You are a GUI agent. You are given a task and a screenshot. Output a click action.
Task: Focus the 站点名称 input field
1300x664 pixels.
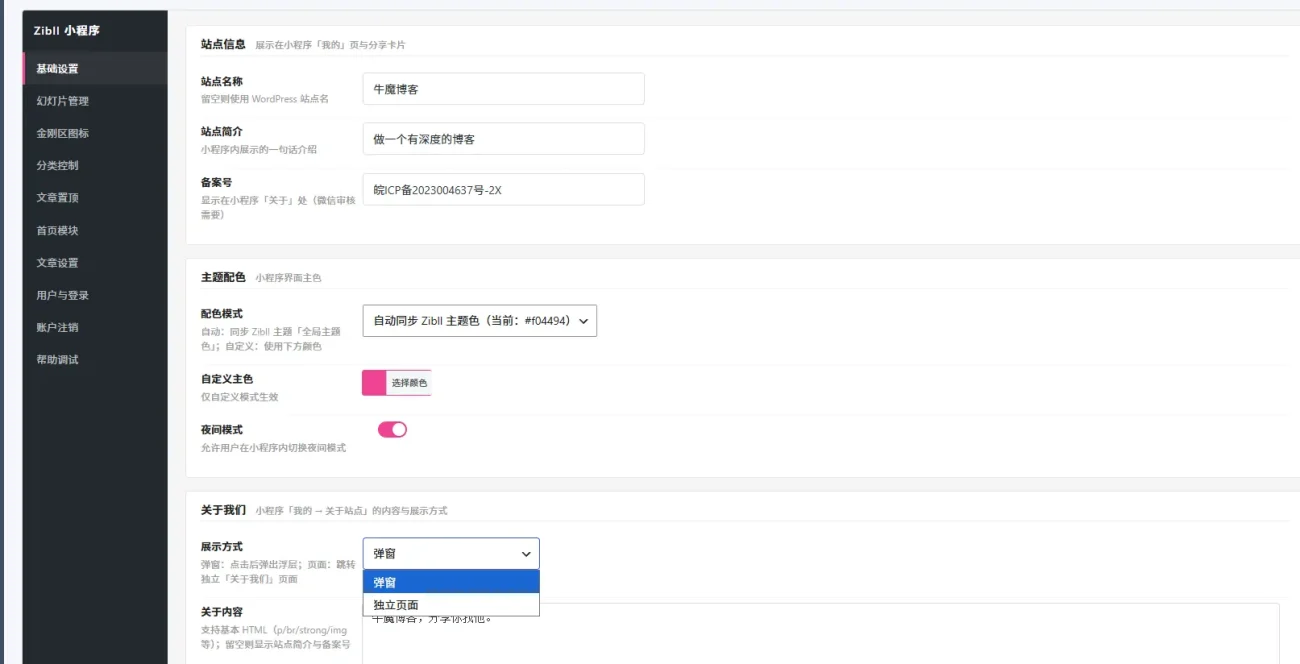[503, 89]
